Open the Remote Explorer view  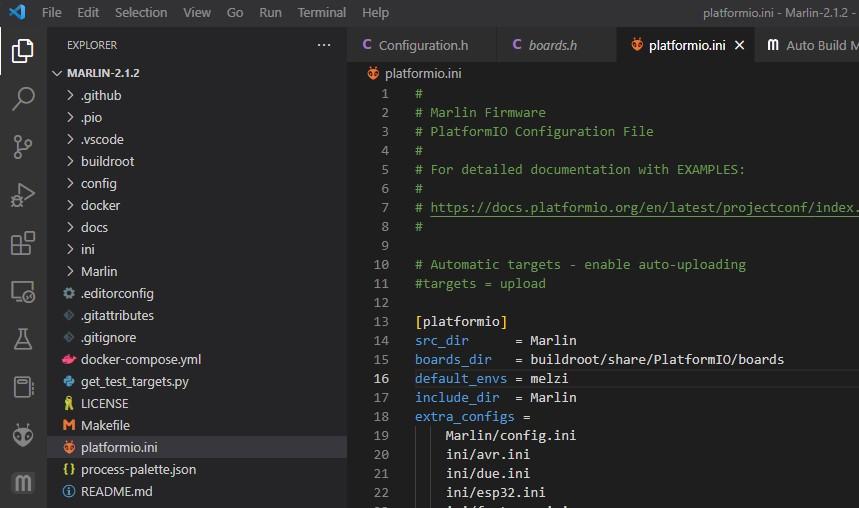(x=23, y=293)
